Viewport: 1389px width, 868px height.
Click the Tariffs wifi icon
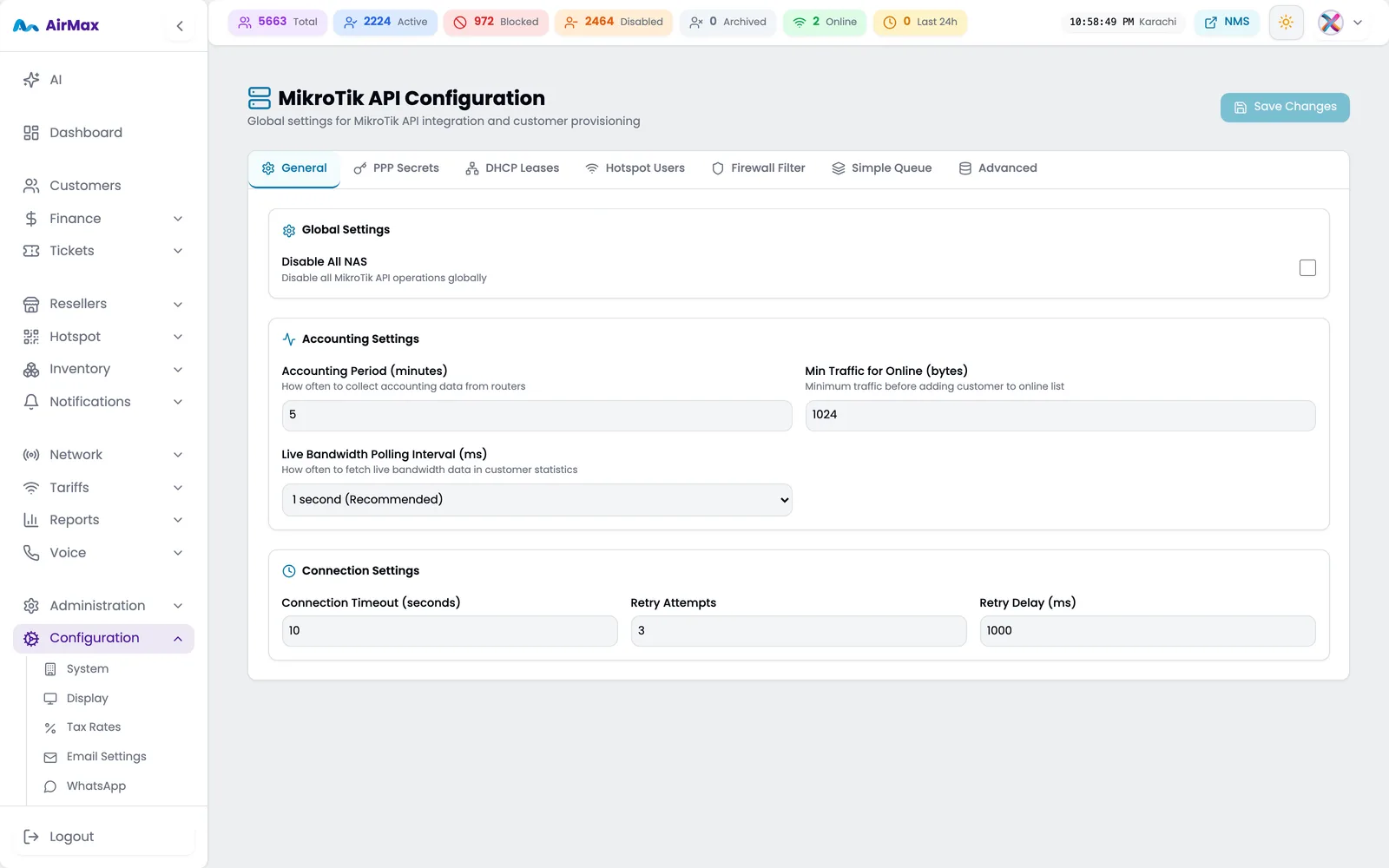31,488
